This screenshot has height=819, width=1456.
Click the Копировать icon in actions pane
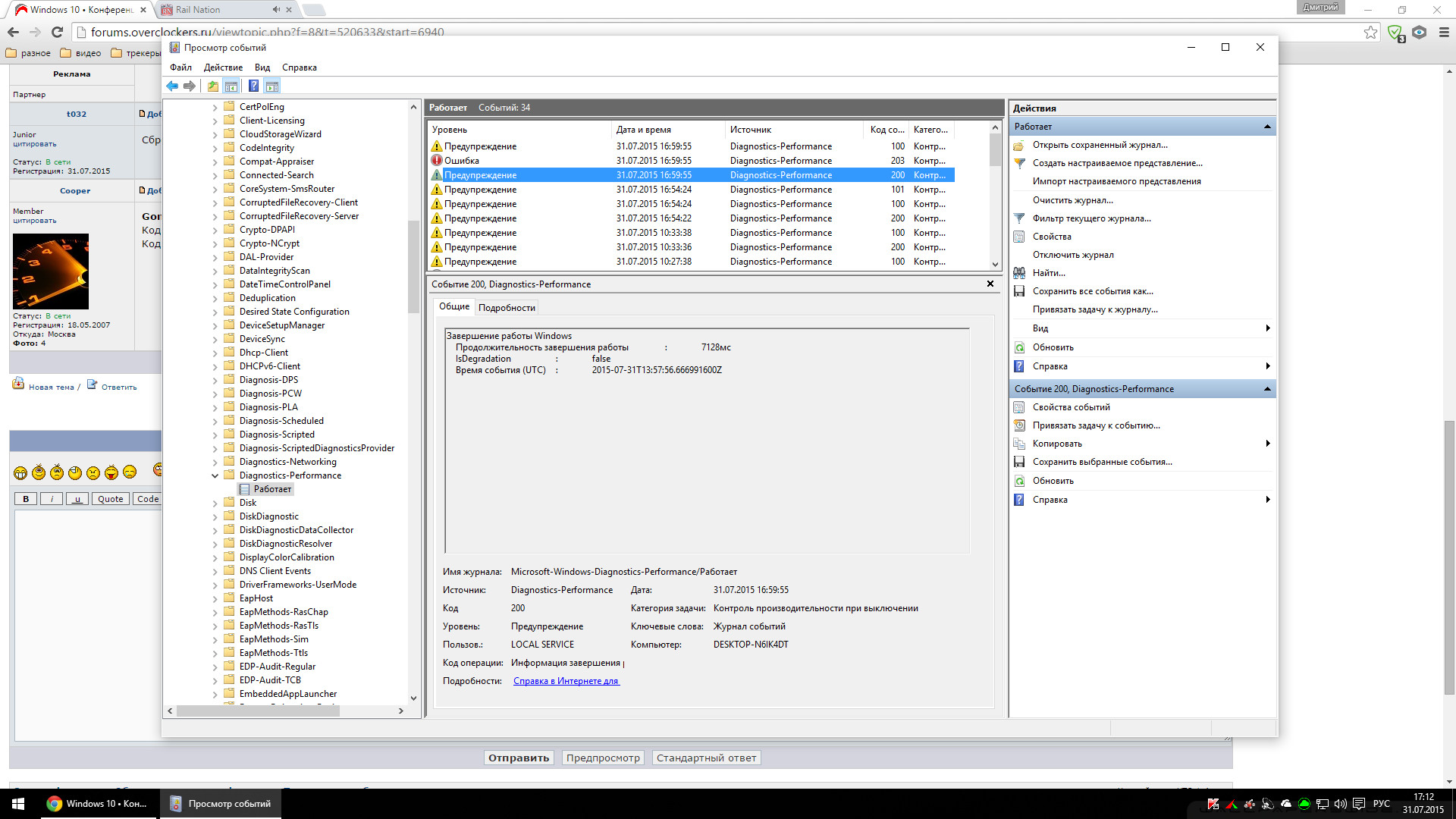[x=1019, y=444]
